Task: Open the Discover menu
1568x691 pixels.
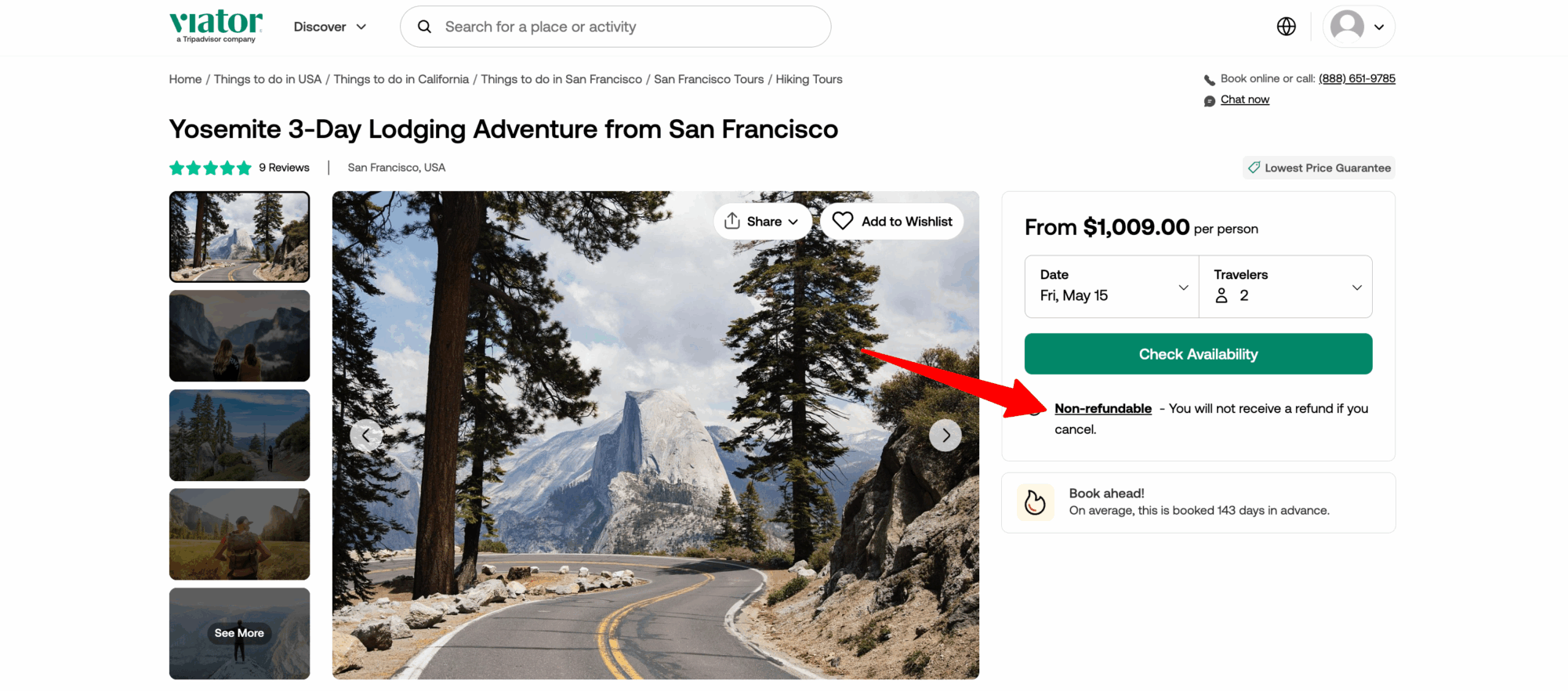Action: pos(329,27)
